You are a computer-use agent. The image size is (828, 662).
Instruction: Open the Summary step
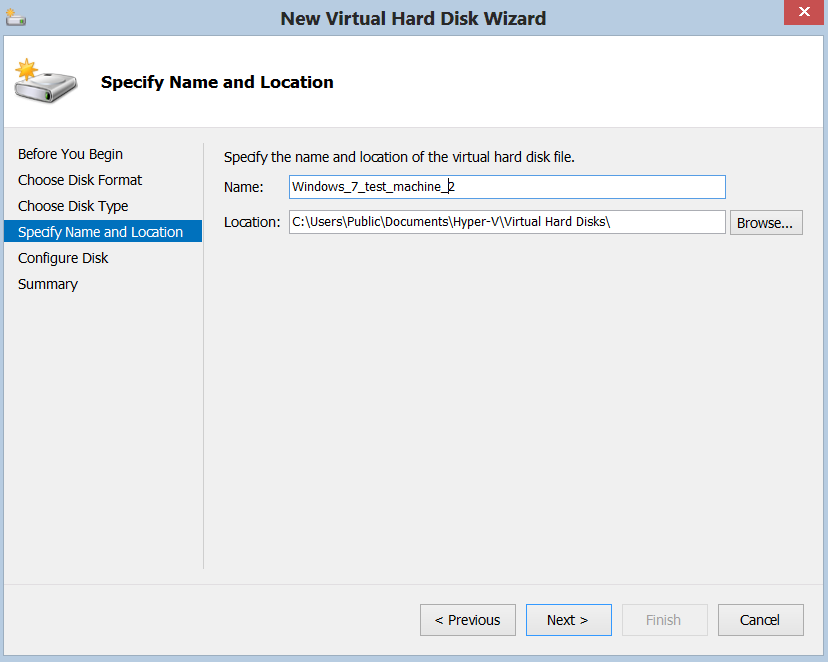tap(47, 283)
